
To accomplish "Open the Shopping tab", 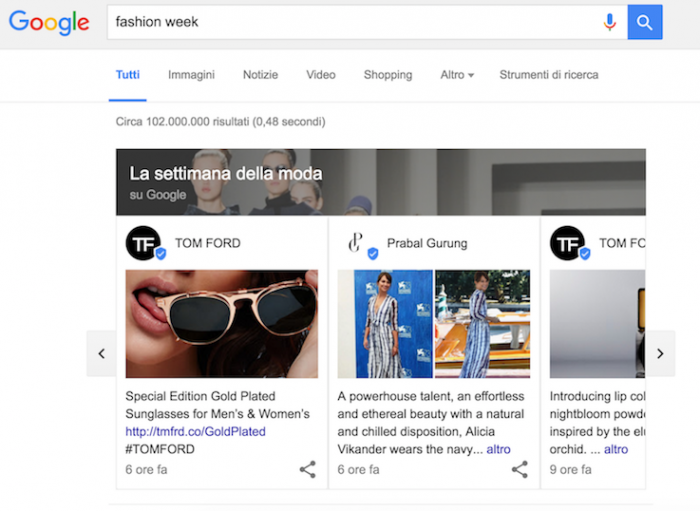I will point(388,75).
